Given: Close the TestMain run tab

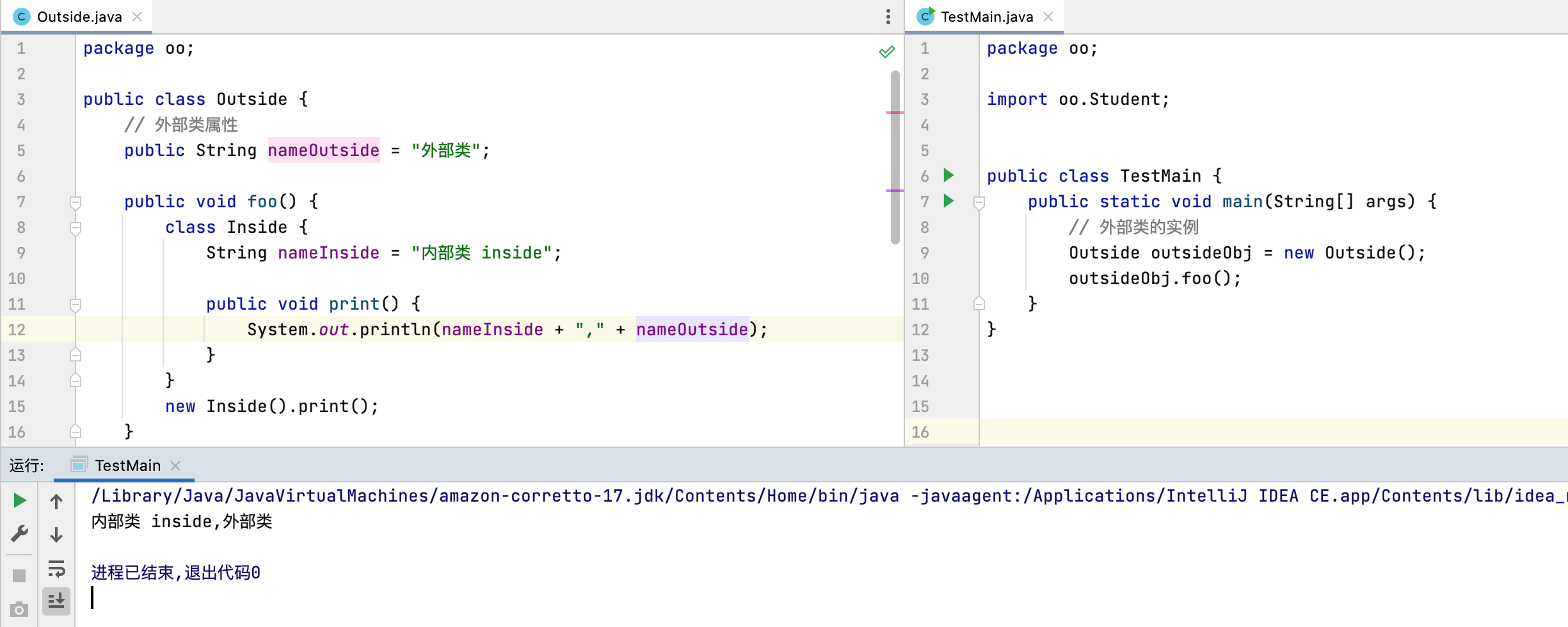Looking at the screenshot, I should 175,466.
